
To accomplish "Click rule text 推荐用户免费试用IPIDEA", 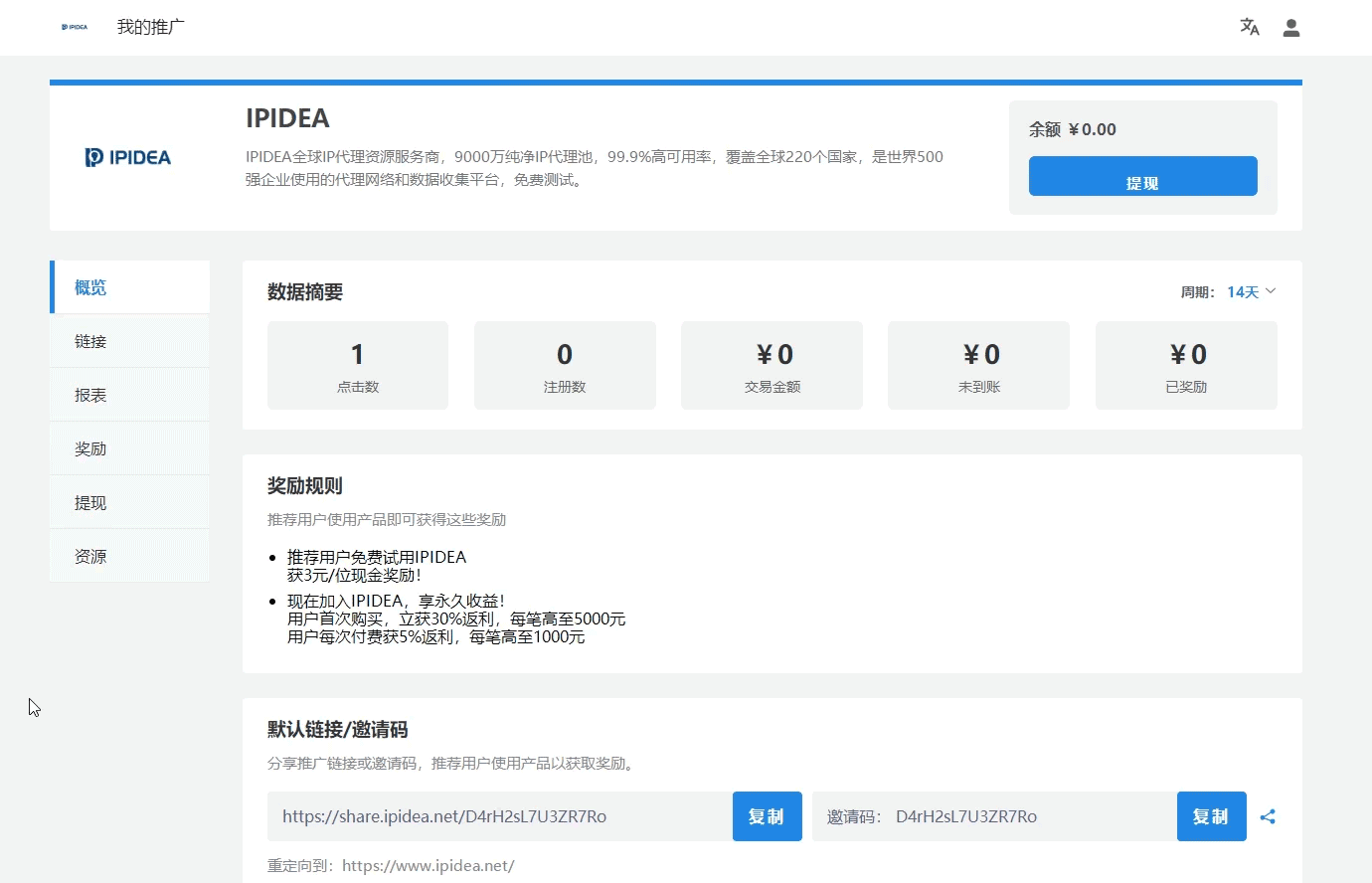I will click(377, 557).
